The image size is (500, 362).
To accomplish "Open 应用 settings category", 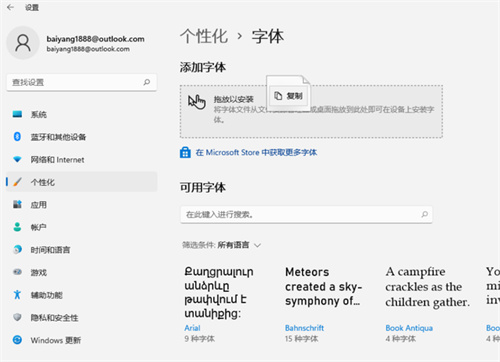I will (x=82, y=204).
